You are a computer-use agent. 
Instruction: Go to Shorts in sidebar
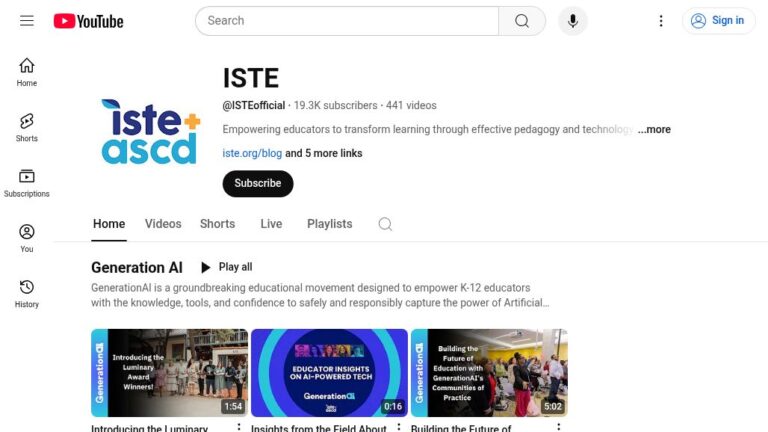(27, 127)
